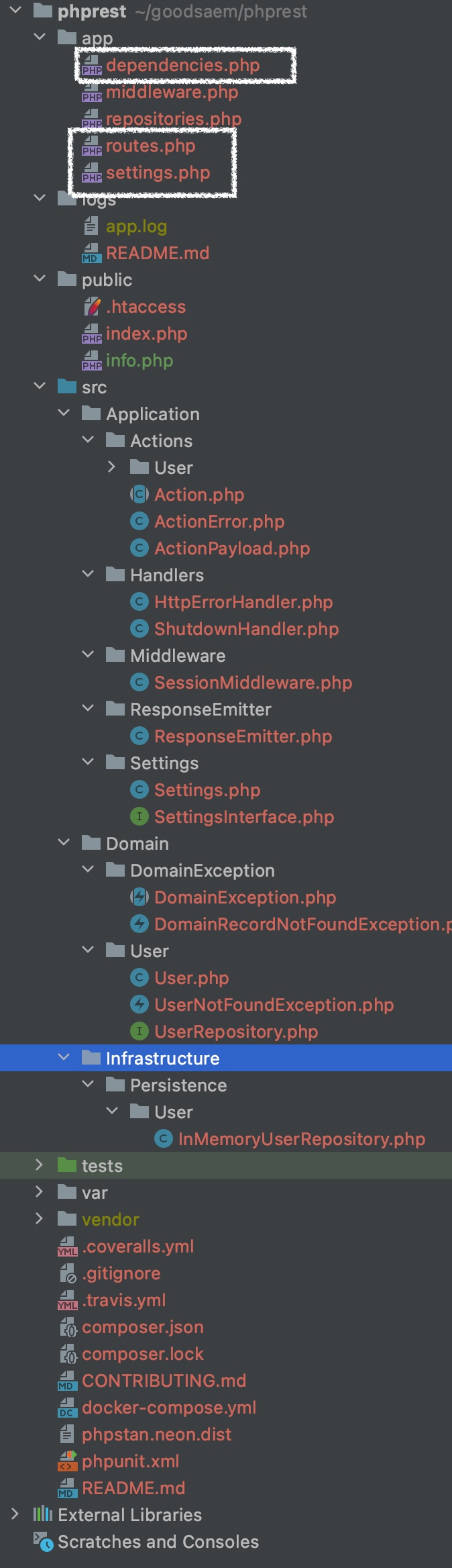The height and width of the screenshot is (1568, 452).
Task: Click the External Libraries bar-chart icon
Action: (x=43, y=1514)
